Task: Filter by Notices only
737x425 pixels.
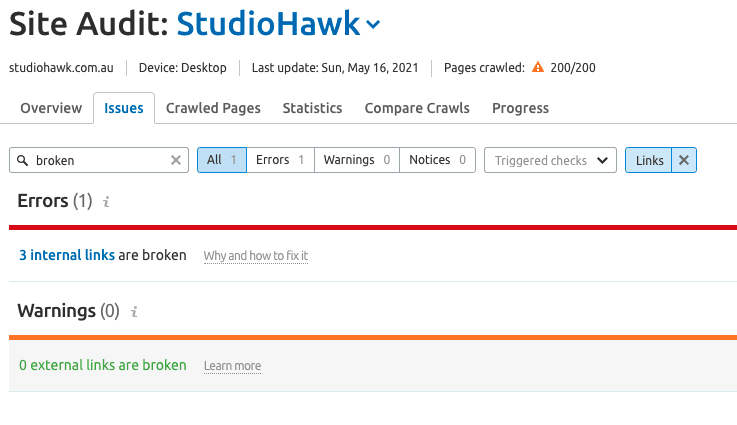Action: 438,160
